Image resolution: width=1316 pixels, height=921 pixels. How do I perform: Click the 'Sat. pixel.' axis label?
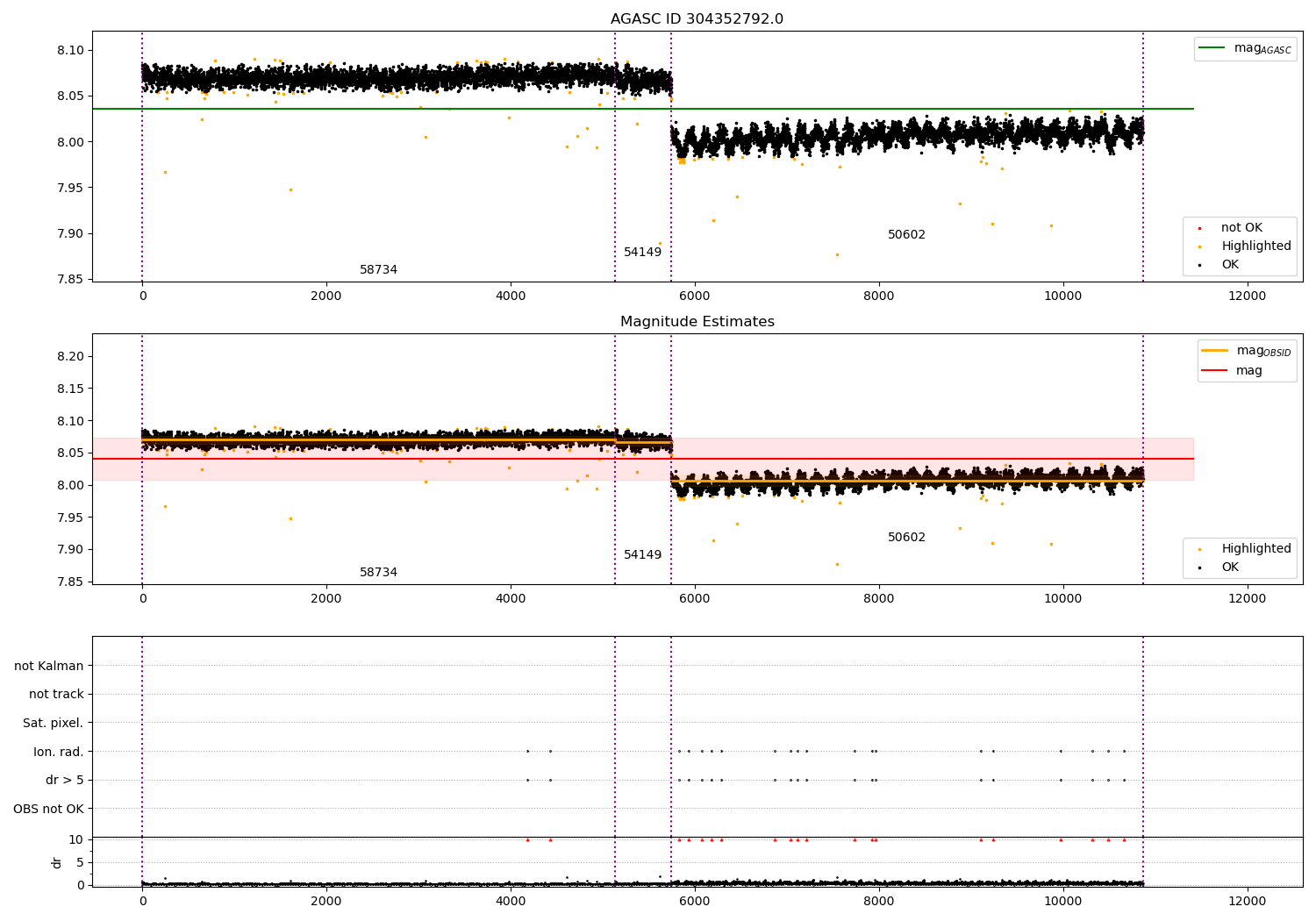[x=54, y=724]
